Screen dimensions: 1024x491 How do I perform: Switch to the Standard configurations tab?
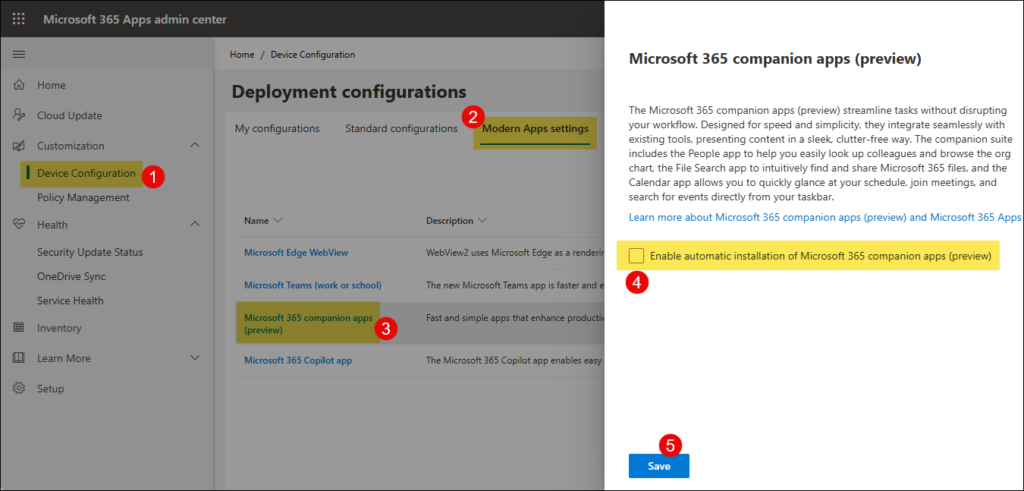(x=401, y=128)
